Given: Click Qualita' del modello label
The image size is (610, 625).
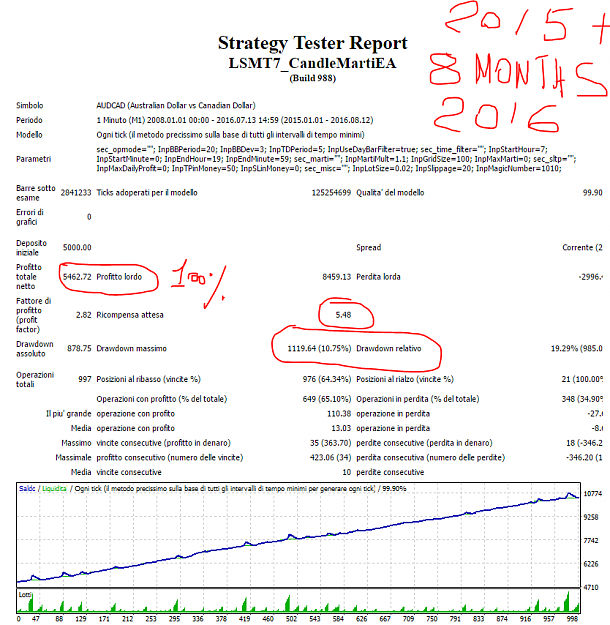Looking at the screenshot, I should [x=390, y=193].
